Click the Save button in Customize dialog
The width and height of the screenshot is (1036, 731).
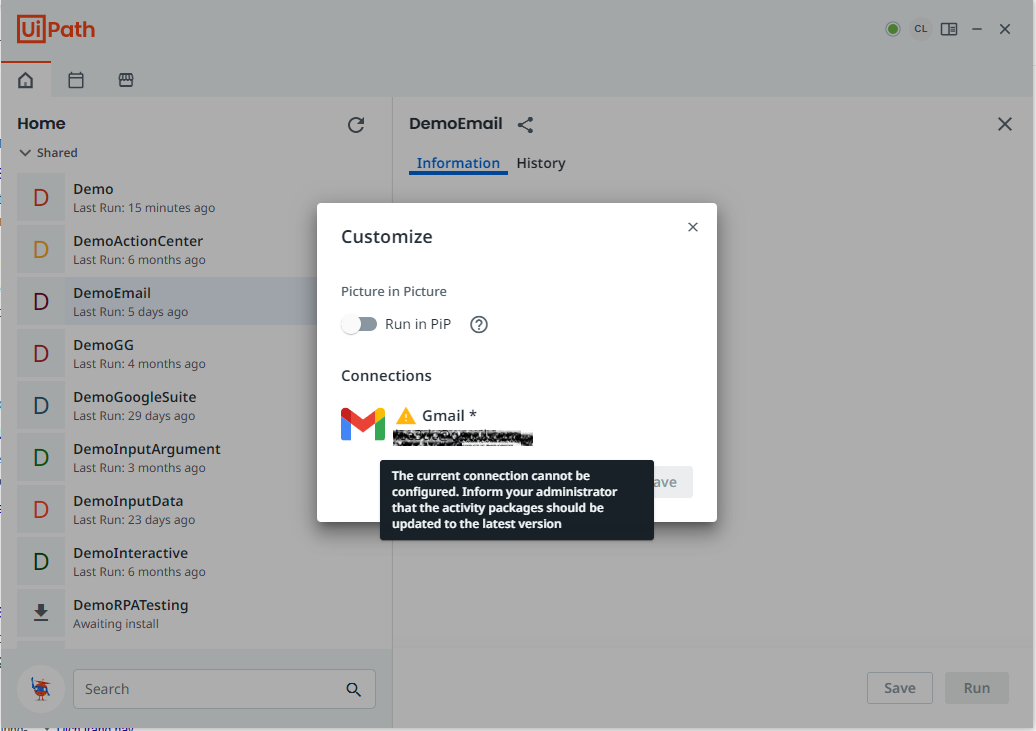673,482
